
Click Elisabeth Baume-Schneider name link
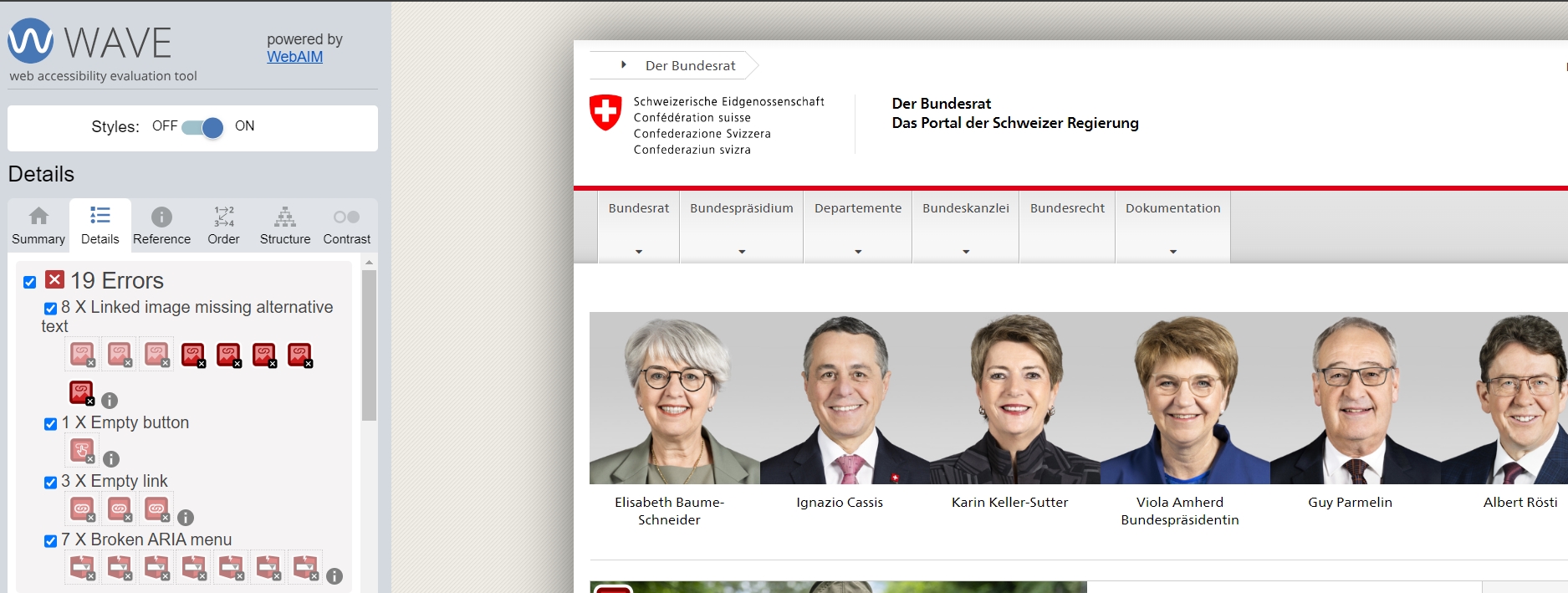coord(670,511)
